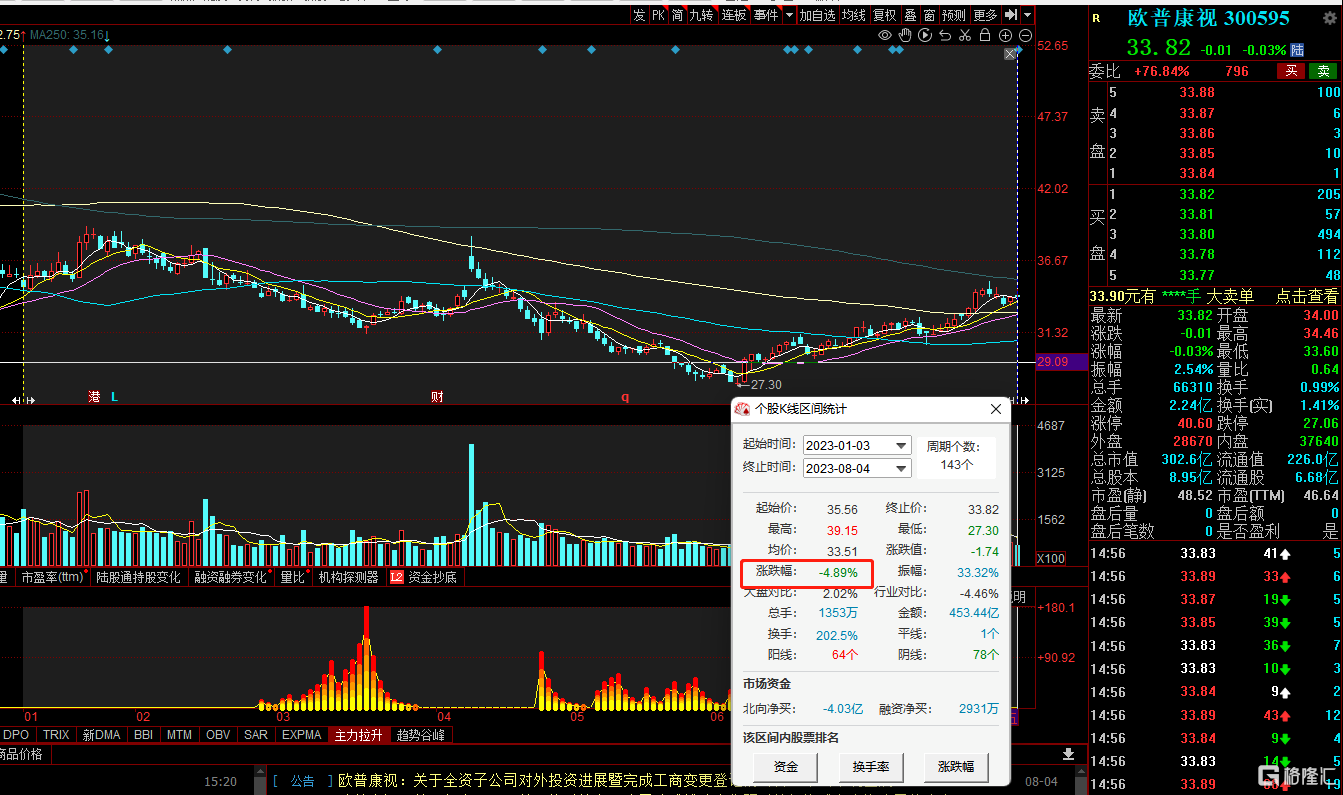Click the undo arrow icon above chart

tap(945, 35)
